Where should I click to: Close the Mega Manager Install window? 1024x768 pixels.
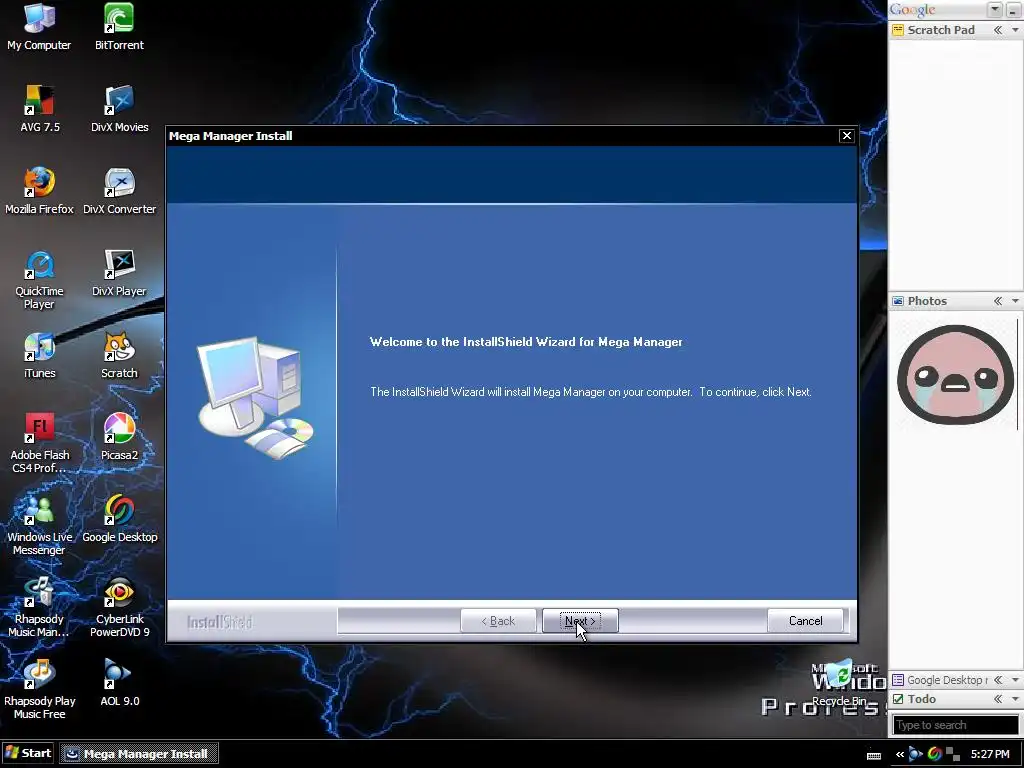coord(846,136)
